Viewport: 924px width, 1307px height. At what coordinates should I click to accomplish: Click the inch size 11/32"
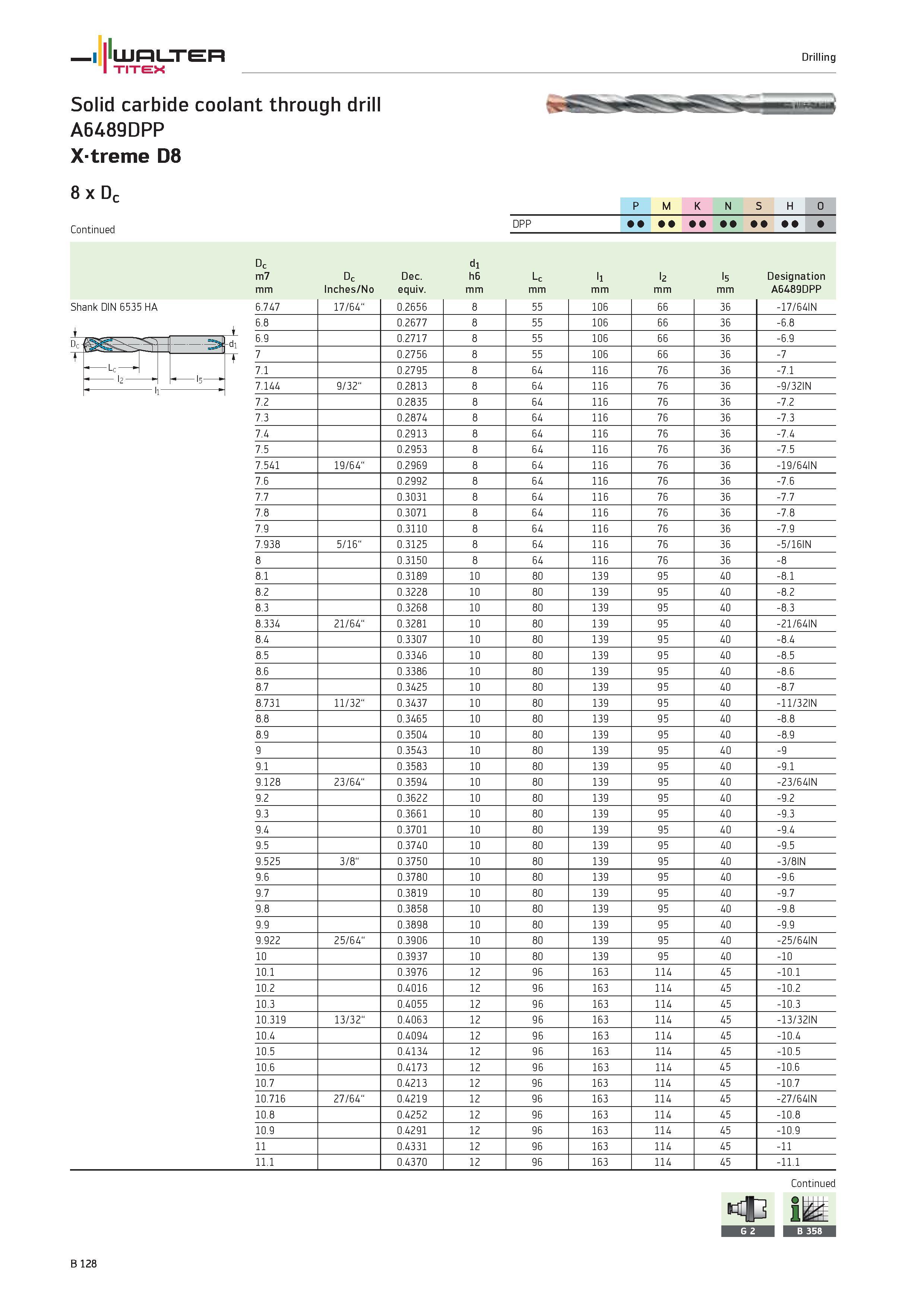click(x=349, y=703)
